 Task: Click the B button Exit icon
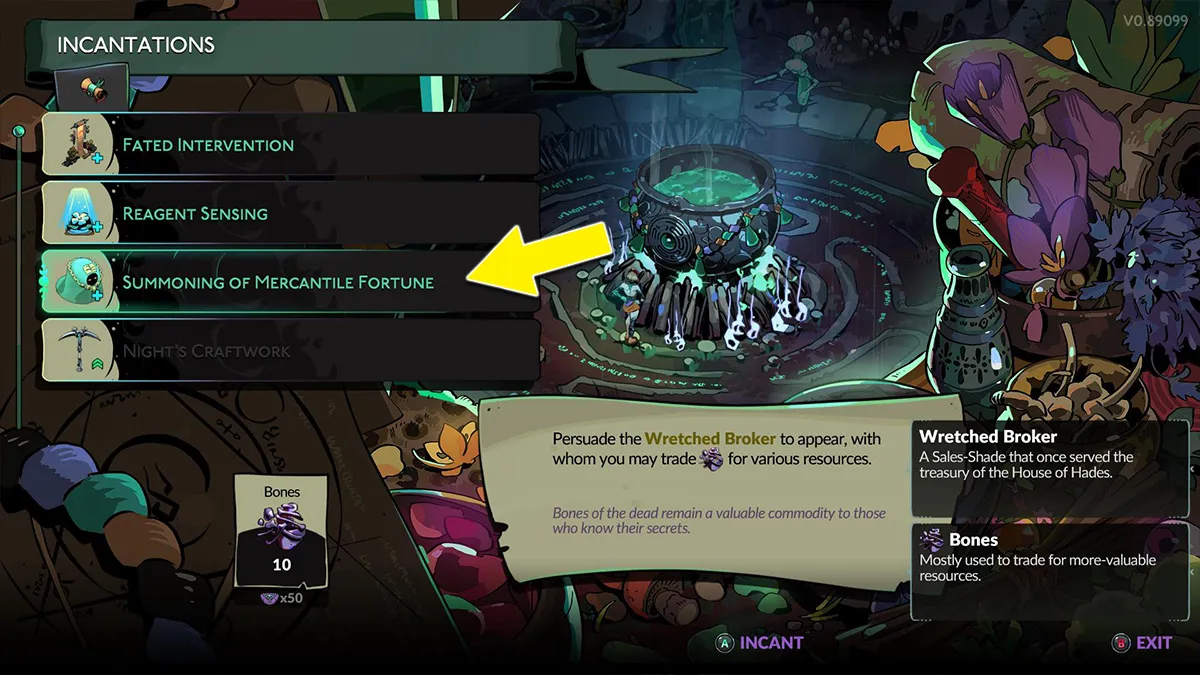tap(1121, 643)
